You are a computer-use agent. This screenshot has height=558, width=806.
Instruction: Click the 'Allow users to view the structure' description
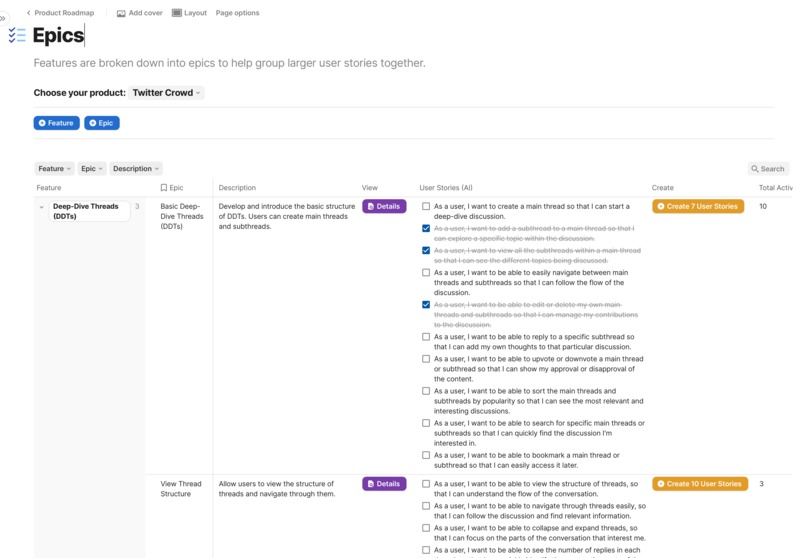click(277, 489)
